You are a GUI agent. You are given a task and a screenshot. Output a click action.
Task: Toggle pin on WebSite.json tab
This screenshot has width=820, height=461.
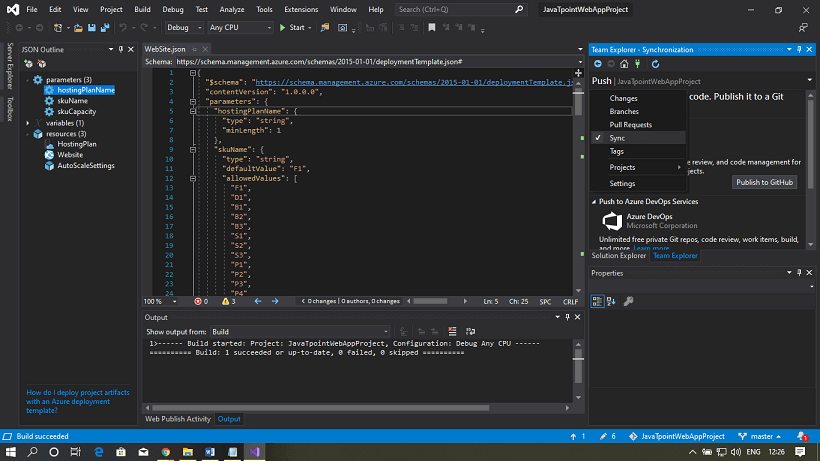coord(194,49)
